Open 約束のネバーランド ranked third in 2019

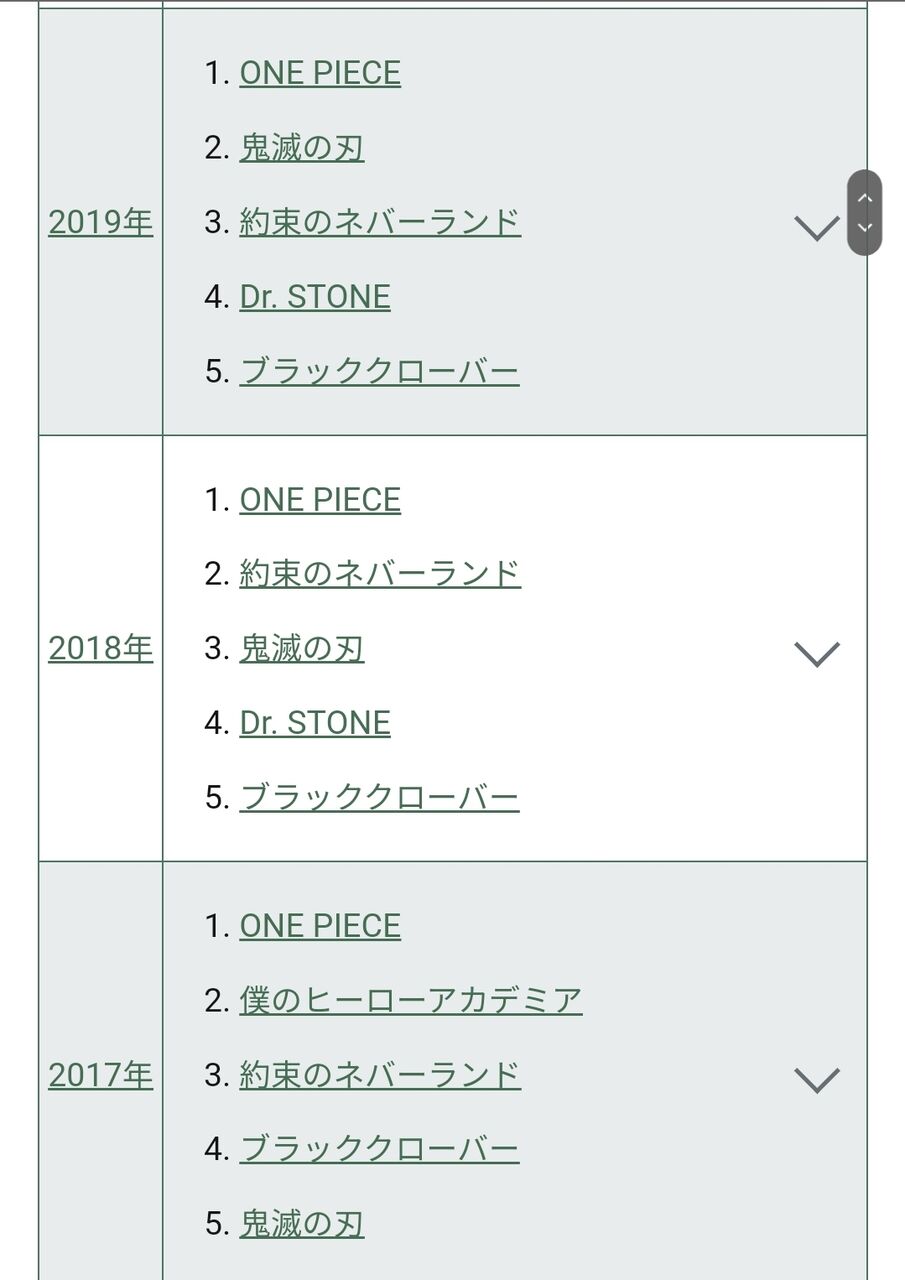[380, 222]
